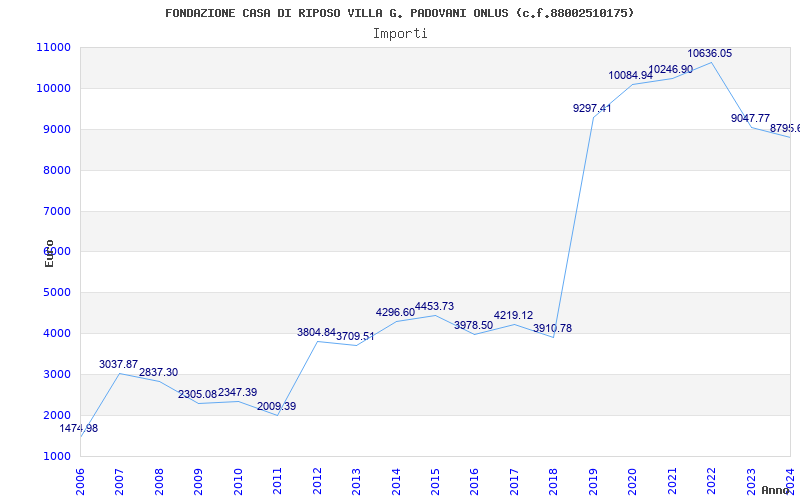The image size is (800, 500).
Task: Click the 'Anno' x-axis title
Action: point(775,490)
